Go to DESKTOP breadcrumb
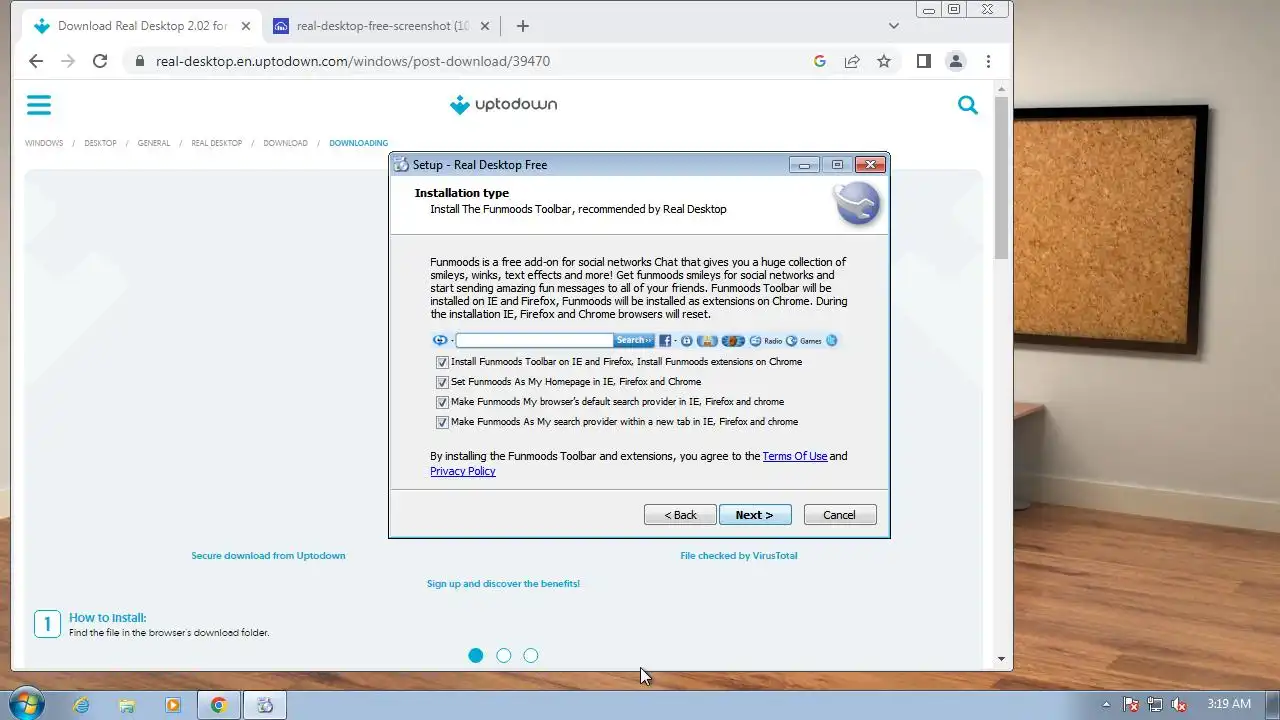Image resolution: width=1280 pixels, height=720 pixels. point(100,143)
